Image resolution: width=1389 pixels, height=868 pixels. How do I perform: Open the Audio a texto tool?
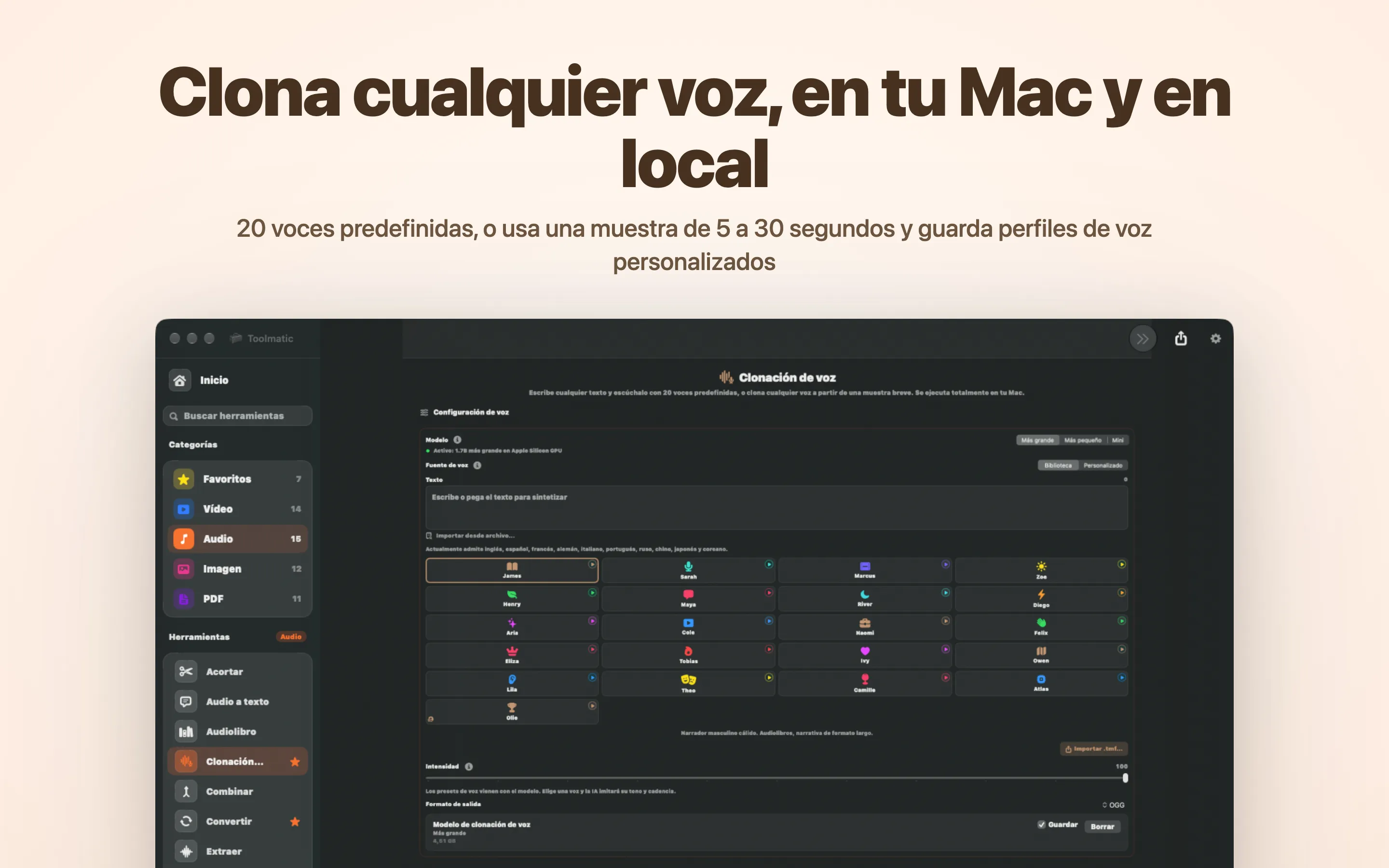(x=238, y=701)
